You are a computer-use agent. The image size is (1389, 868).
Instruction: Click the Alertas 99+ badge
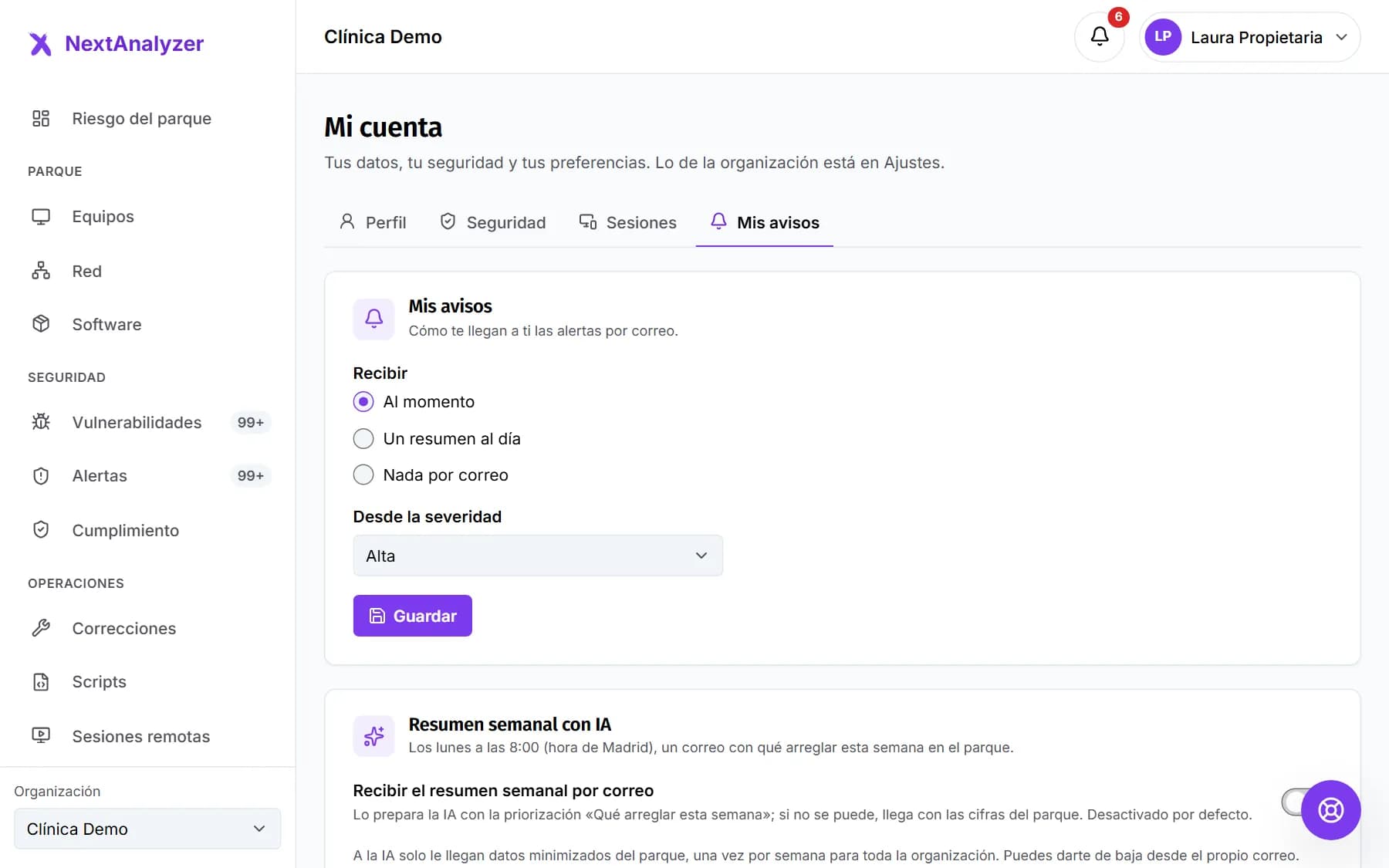251,476
